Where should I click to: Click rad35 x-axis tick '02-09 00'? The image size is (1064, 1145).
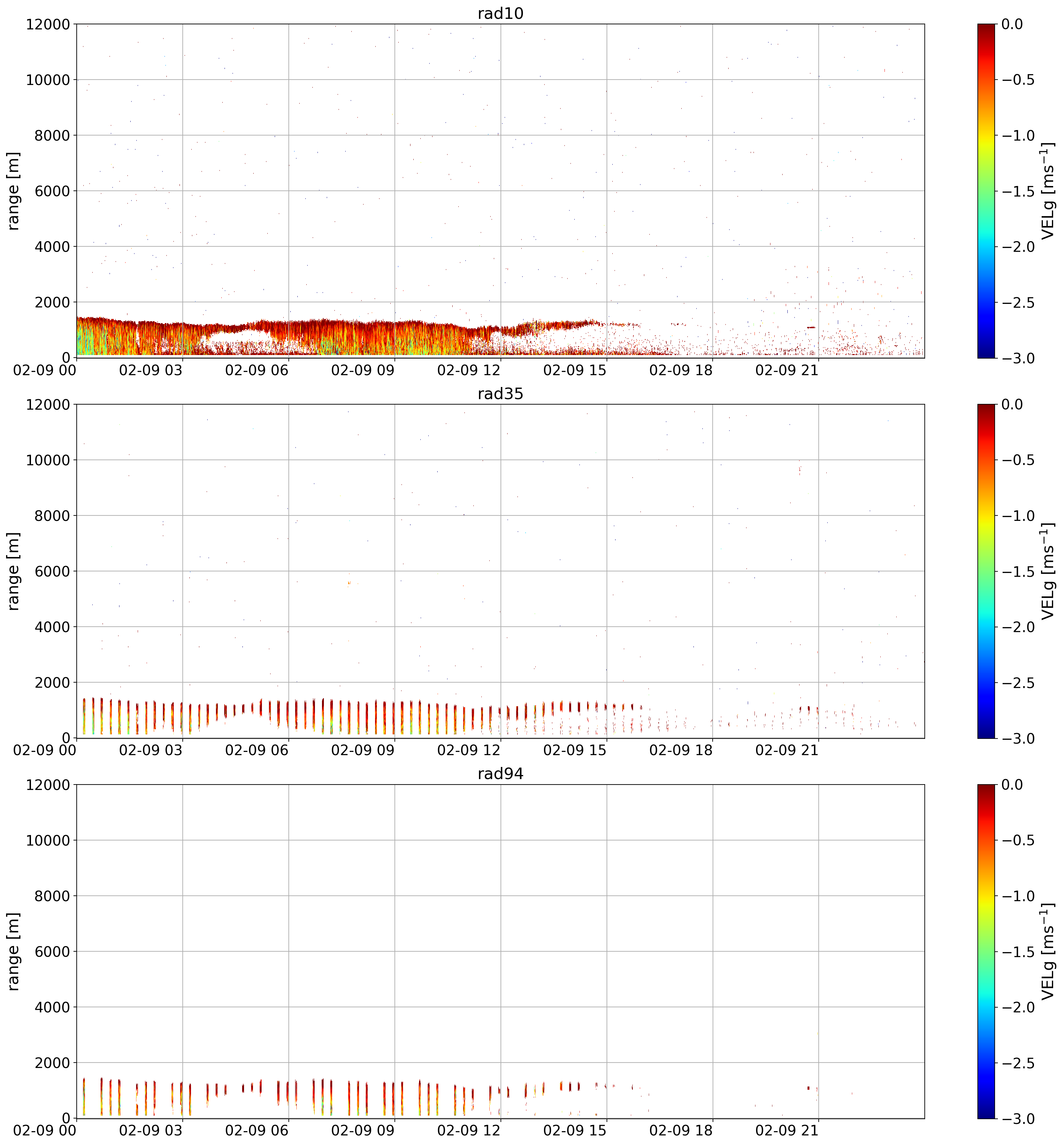[x=45, y=750]
